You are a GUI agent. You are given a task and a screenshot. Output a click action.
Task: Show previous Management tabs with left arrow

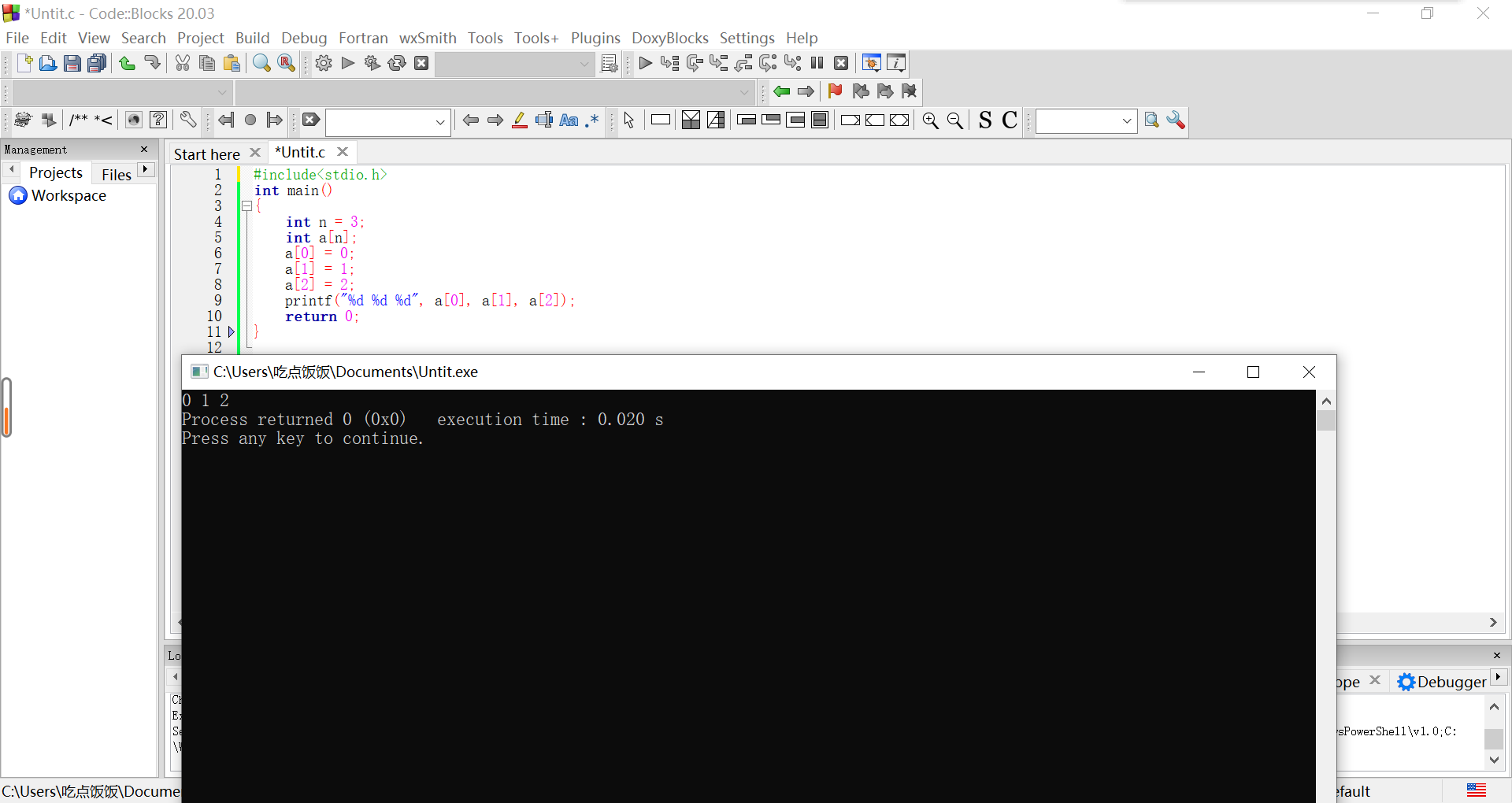[12, 169]
